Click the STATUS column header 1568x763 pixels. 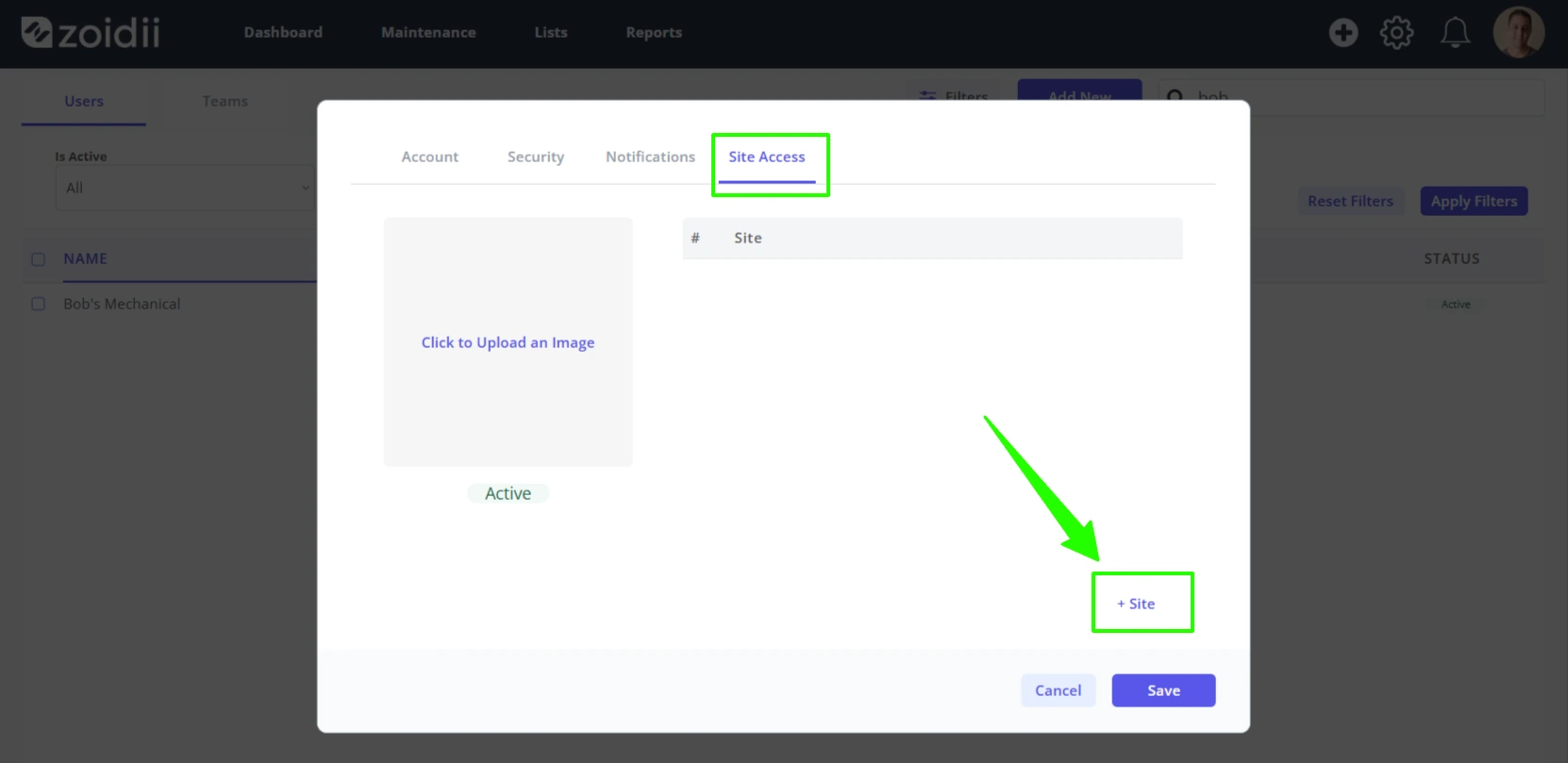[x=1451, y=258]
